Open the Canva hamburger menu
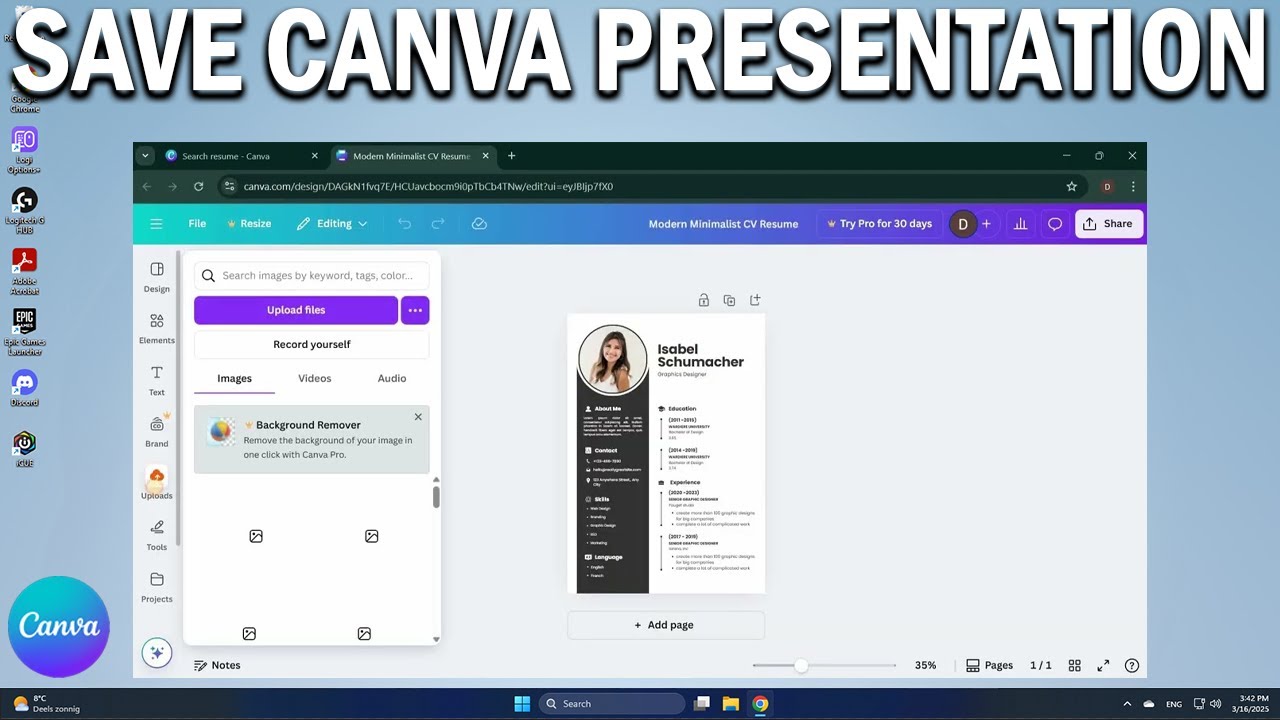 coord(156,224)
